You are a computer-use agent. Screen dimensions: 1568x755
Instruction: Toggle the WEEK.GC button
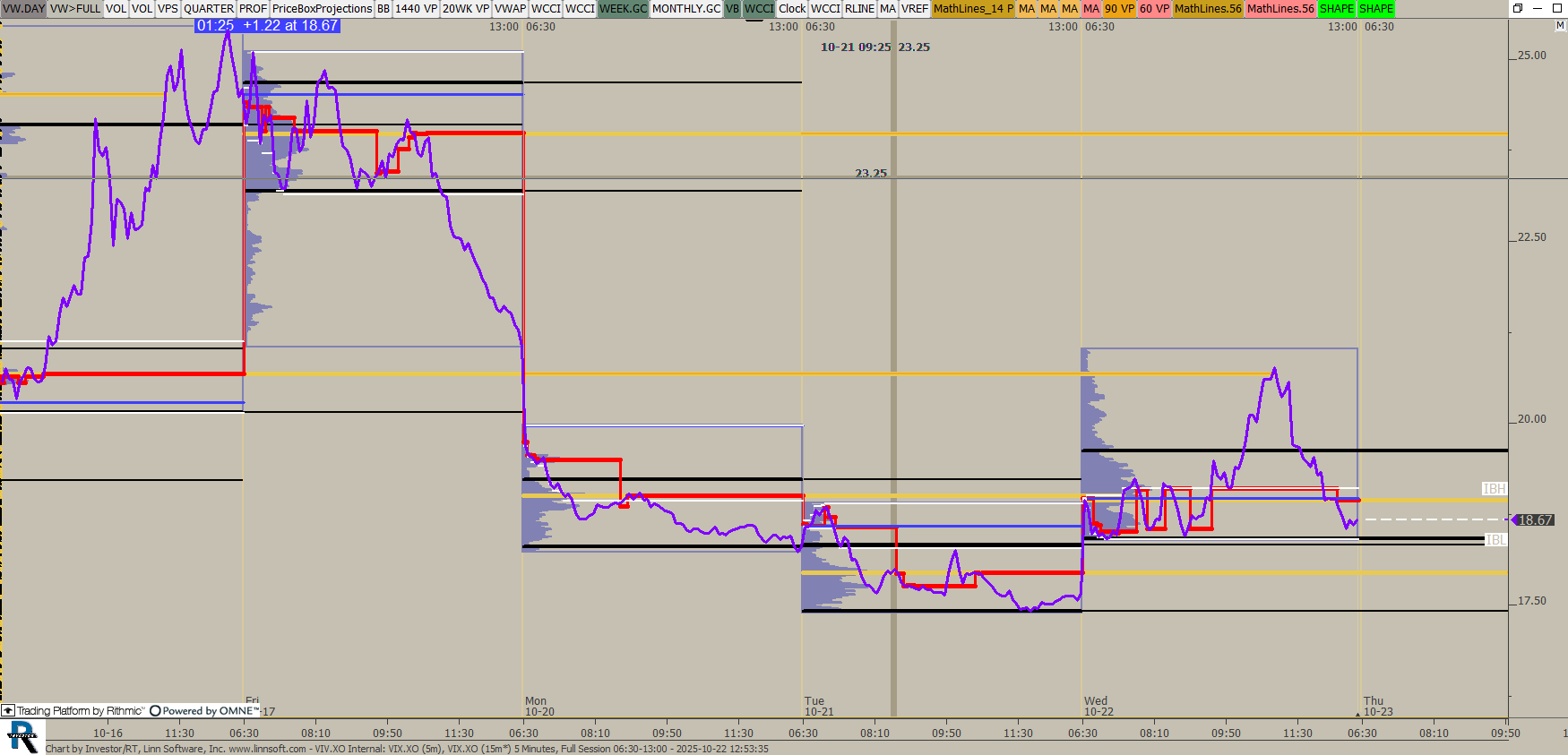[623, 8]
